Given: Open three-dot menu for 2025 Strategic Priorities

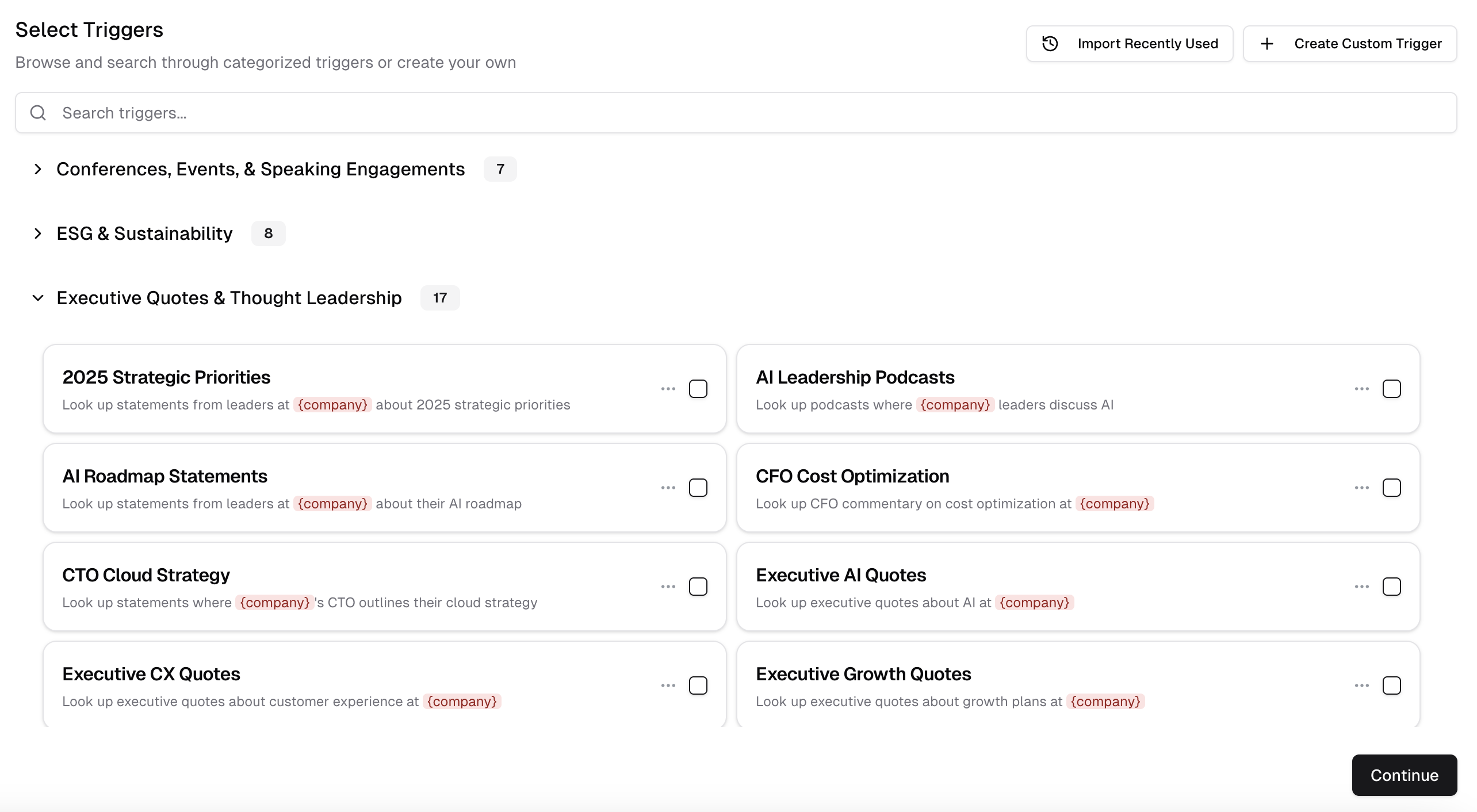Looking at the screenshot, I should 668,389.
